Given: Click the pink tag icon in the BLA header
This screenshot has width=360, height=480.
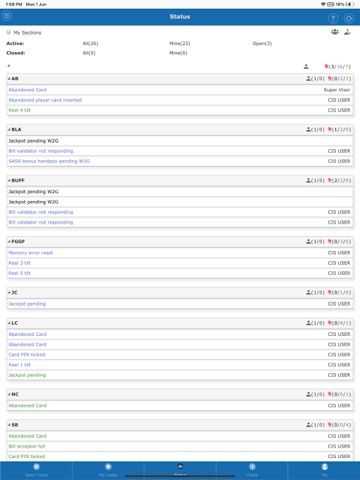Looking at the screenshot, I should click(330, 129).
